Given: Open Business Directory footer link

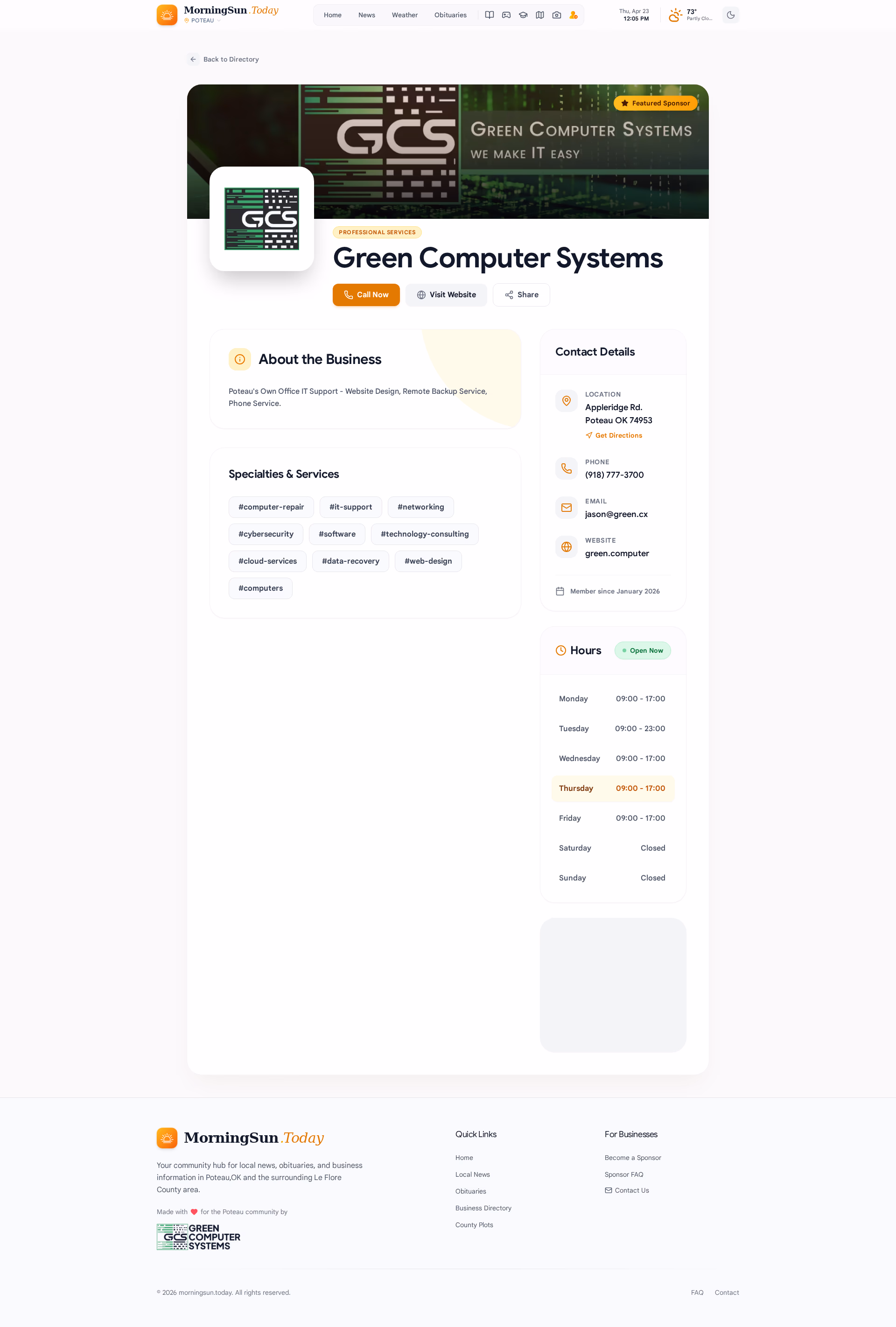Looking at the screenshot, I should 483,1208.
